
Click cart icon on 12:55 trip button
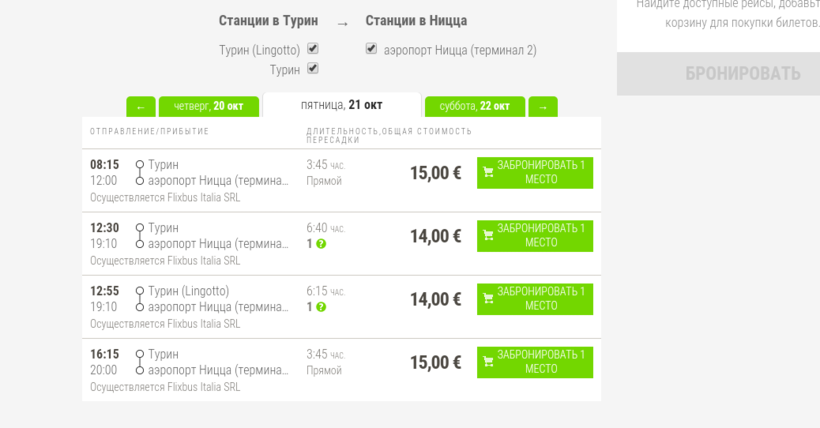click(488, 299)
